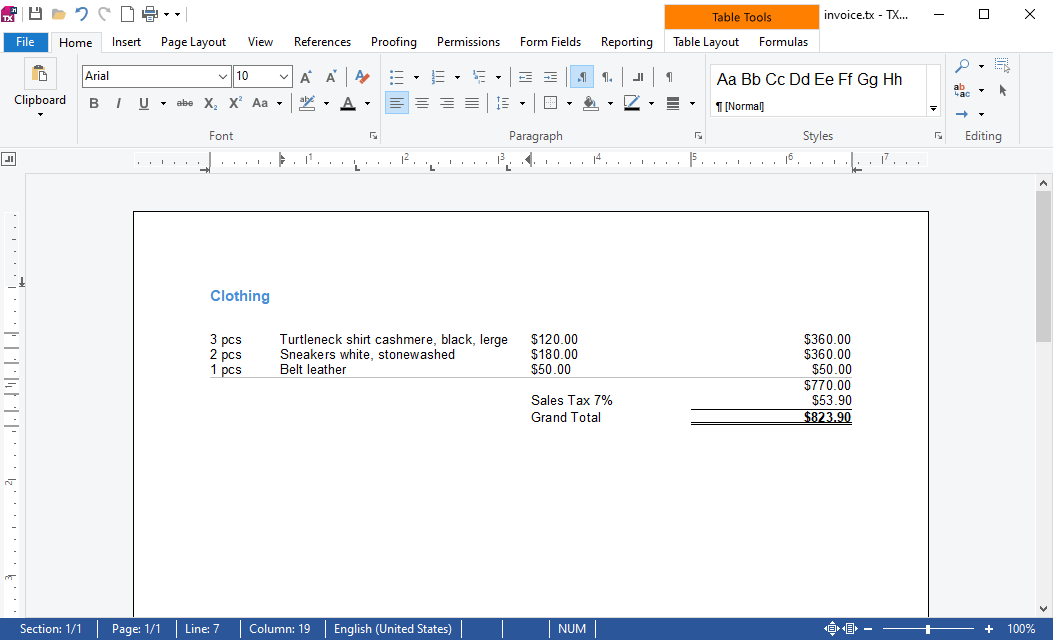Click the Find magnifier icon
Viewport: 1053px width, 640px height.
[x=962, y=66]
